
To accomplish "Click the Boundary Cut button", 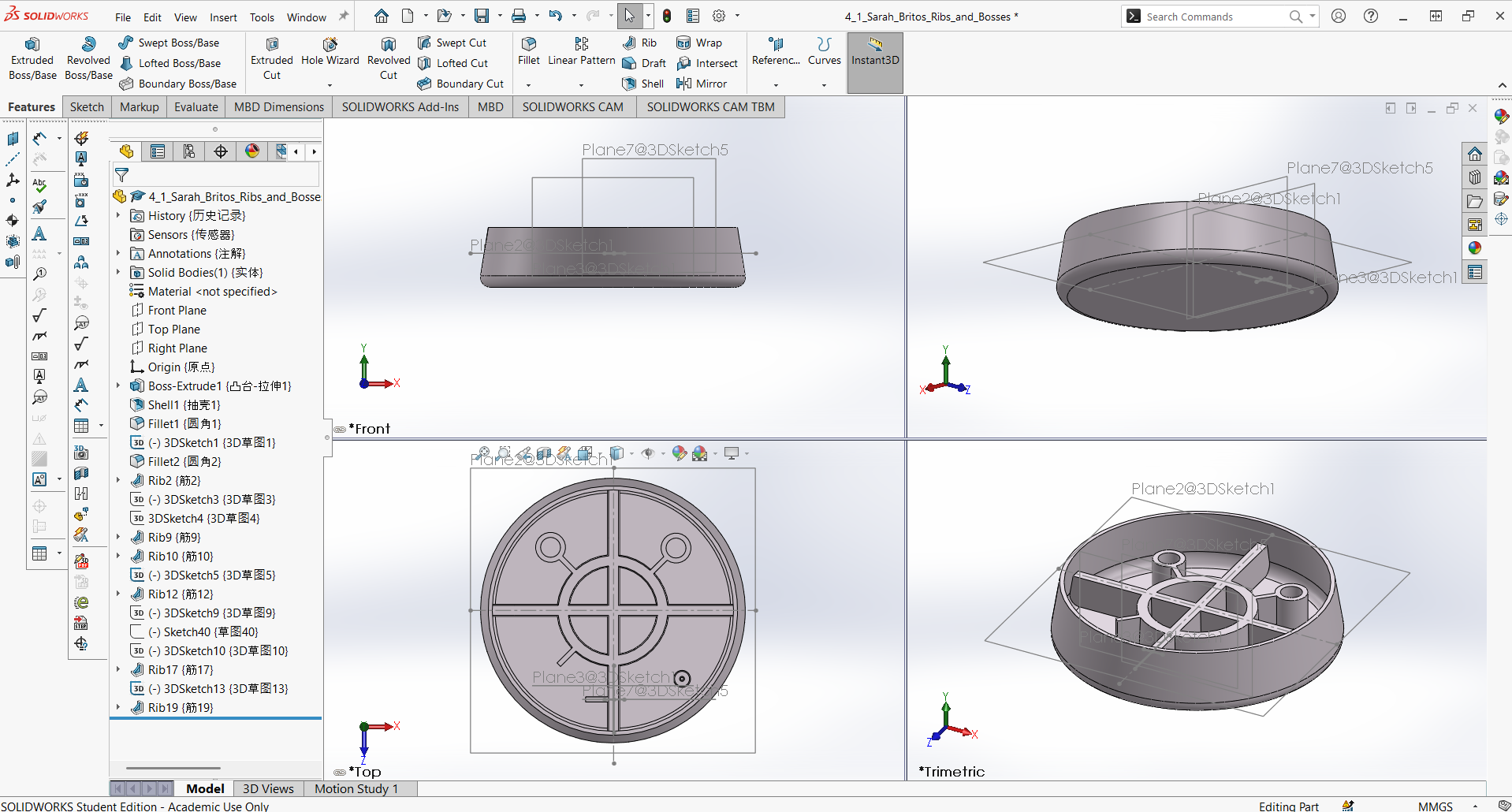I will [x=460, y=84].
